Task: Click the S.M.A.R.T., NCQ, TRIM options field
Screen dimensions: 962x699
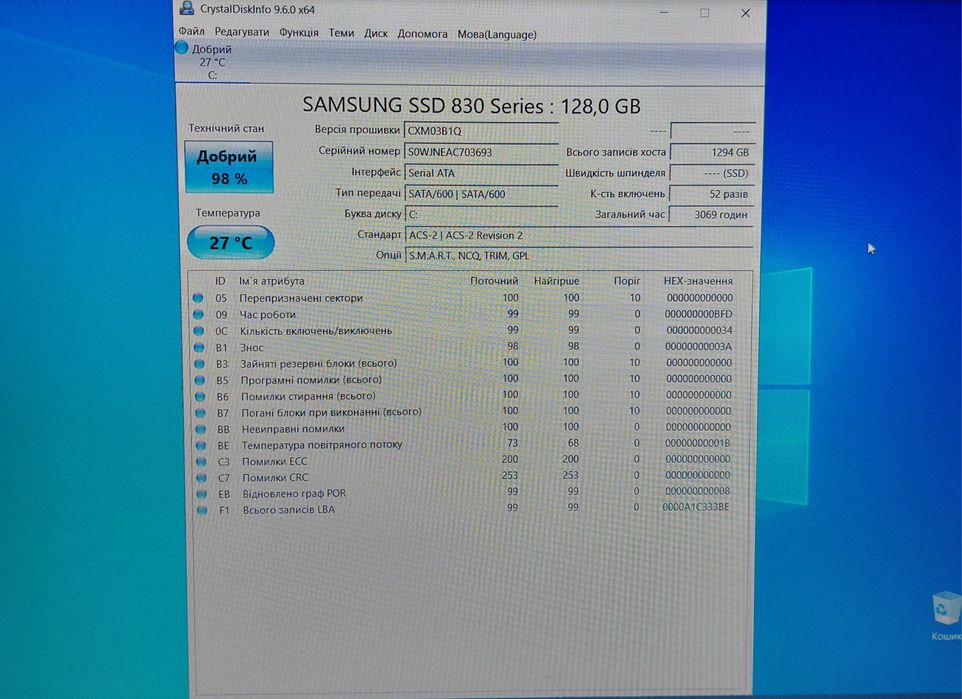Action: pyautogui.click(x=579, y=255)
